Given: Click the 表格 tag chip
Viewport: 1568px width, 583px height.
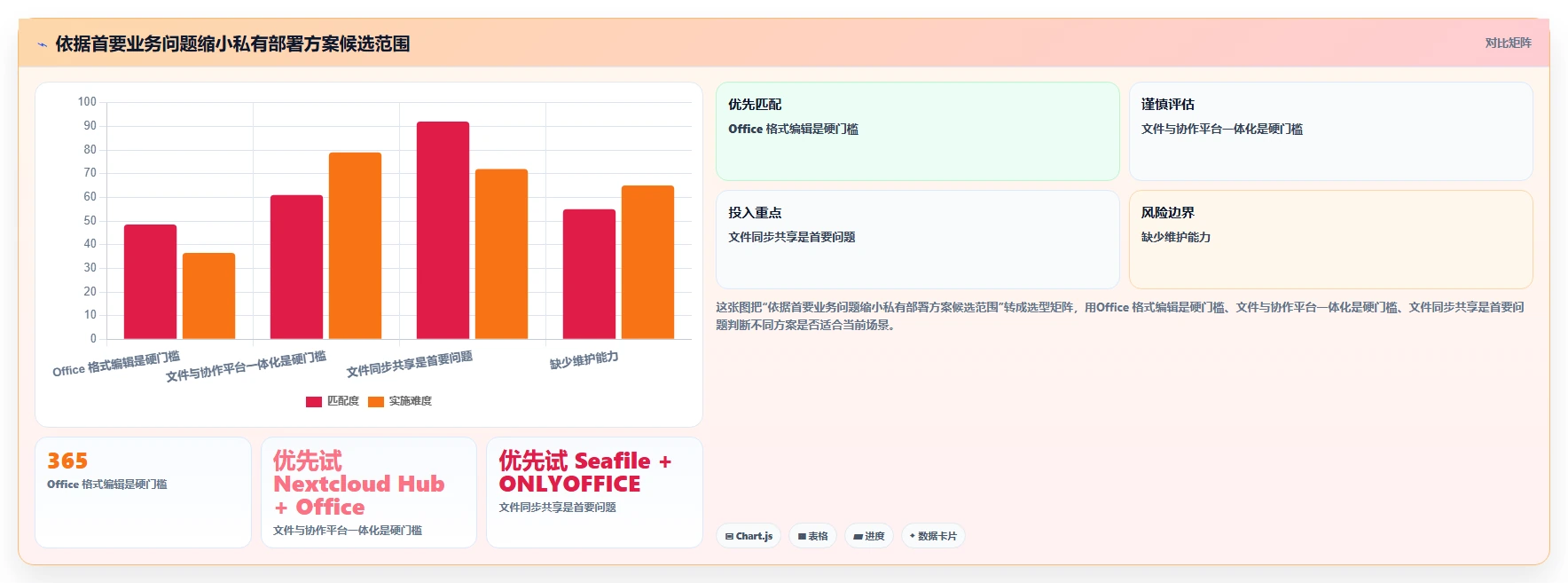Looking at the screenshot, I should 812,536.
